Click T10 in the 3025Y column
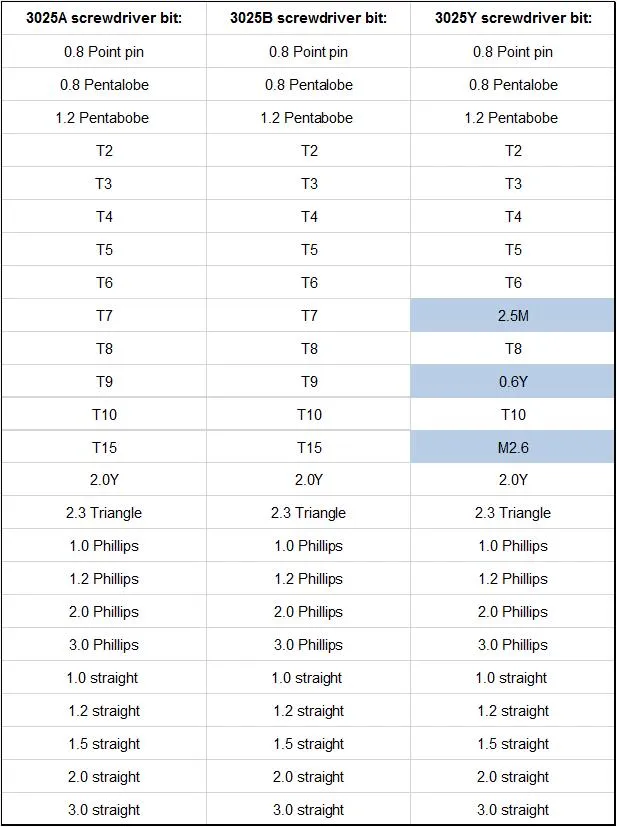Screen dimensions: 617x827 [513, 414]
